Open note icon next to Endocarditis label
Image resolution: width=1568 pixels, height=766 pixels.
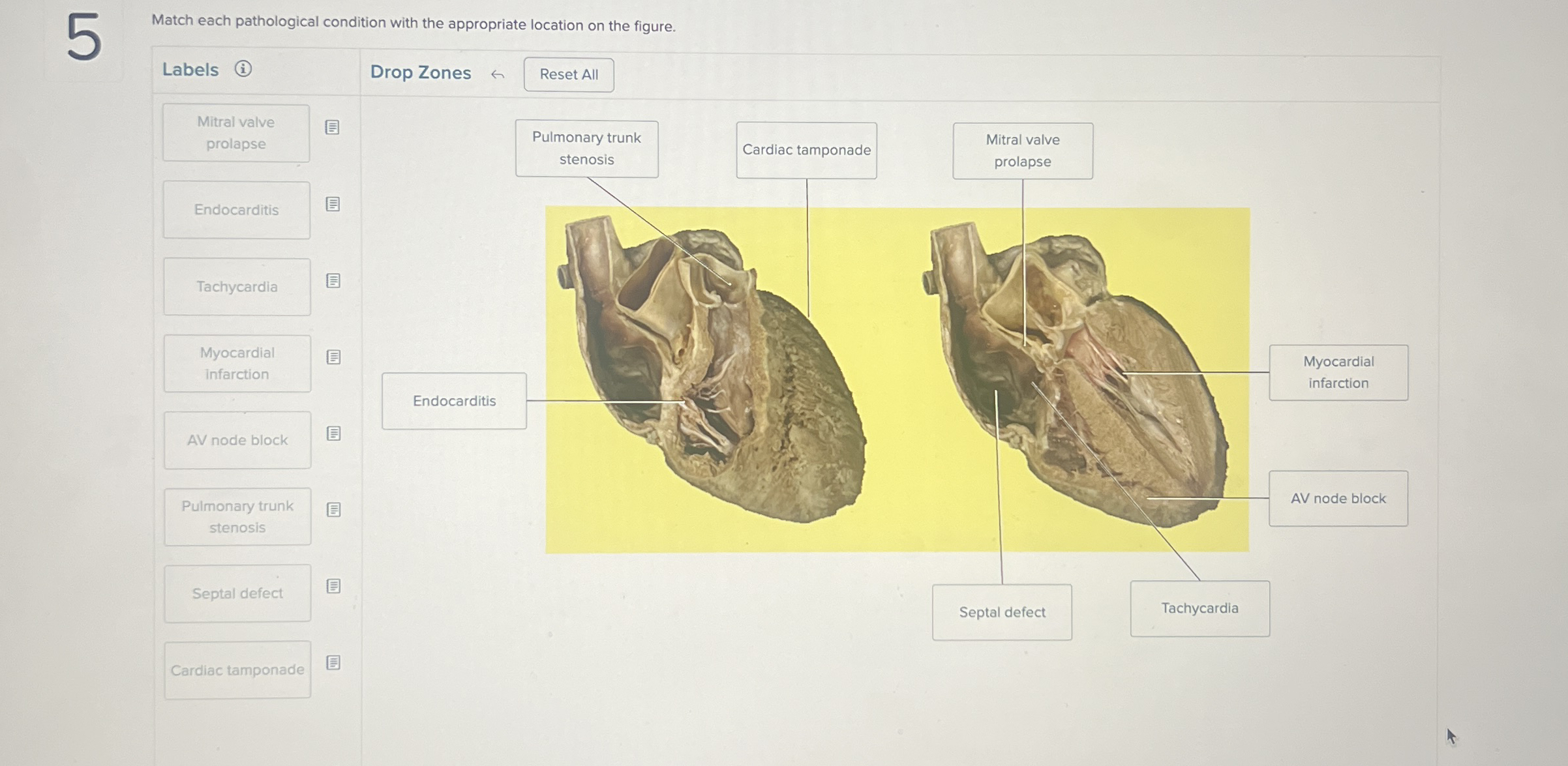333,204
